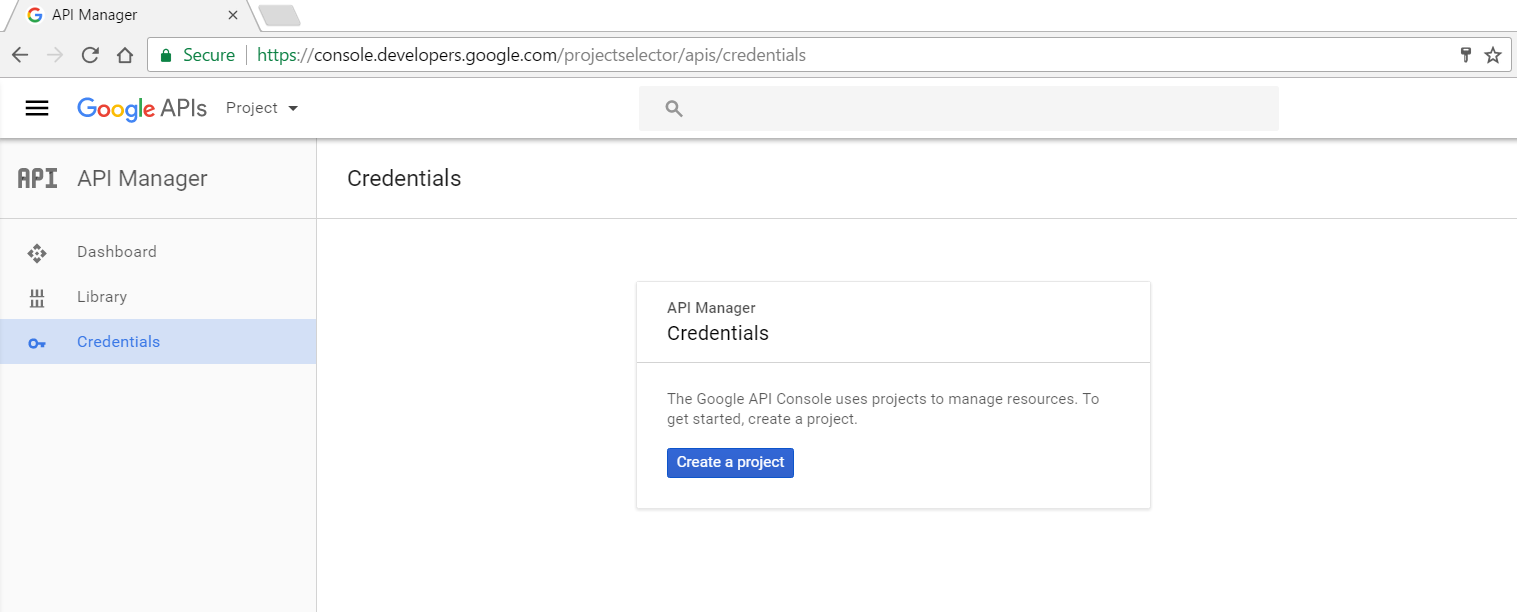Click the Credentials key icon
This screenshot has height=612, width=1517.
(37, 343)
